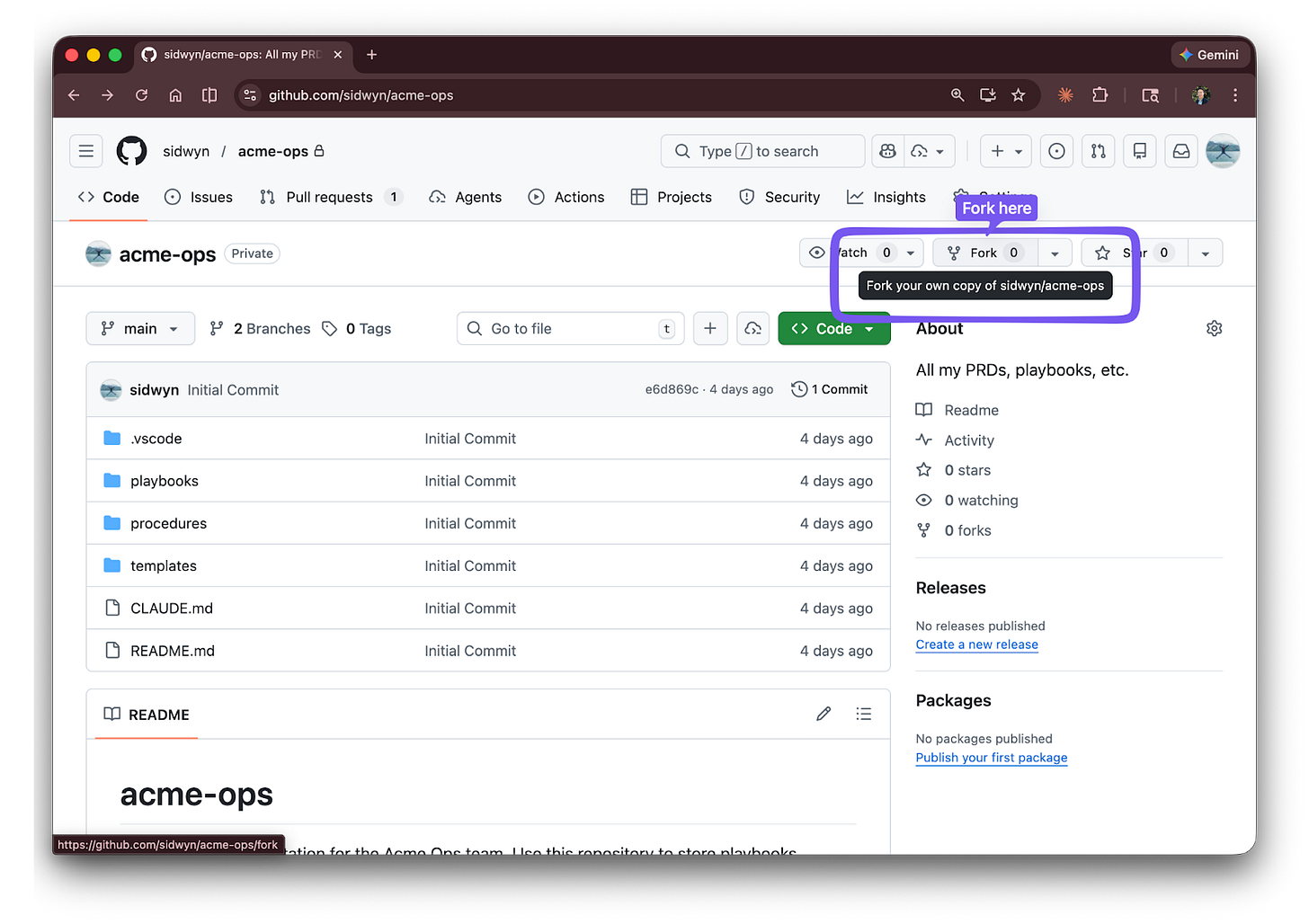Viewport: 1309px width, 924px height.
Task: Open the repositories icon in header
Action: 1140,151
